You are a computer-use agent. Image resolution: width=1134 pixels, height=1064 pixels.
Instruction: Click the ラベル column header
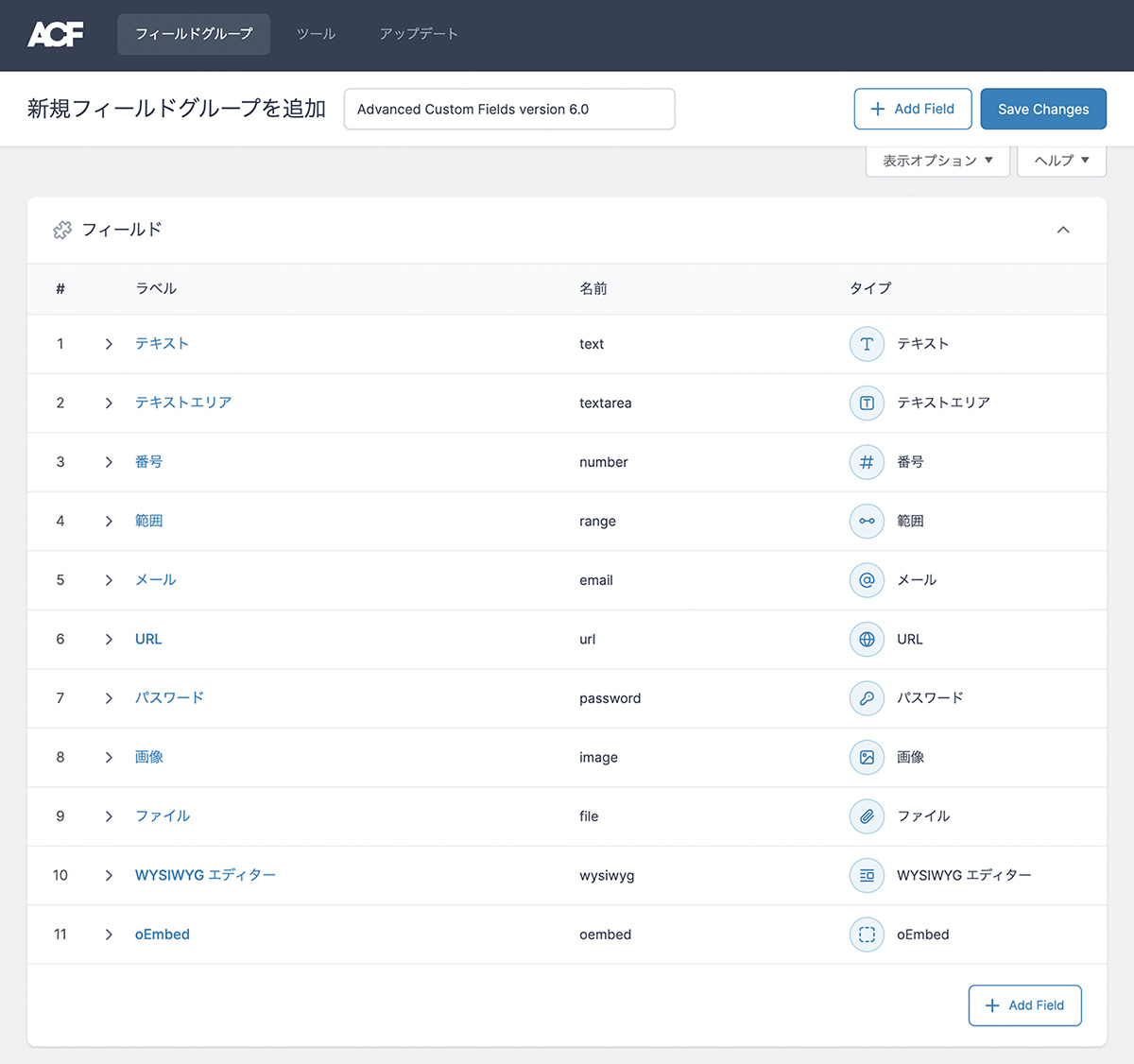point(156,288)
